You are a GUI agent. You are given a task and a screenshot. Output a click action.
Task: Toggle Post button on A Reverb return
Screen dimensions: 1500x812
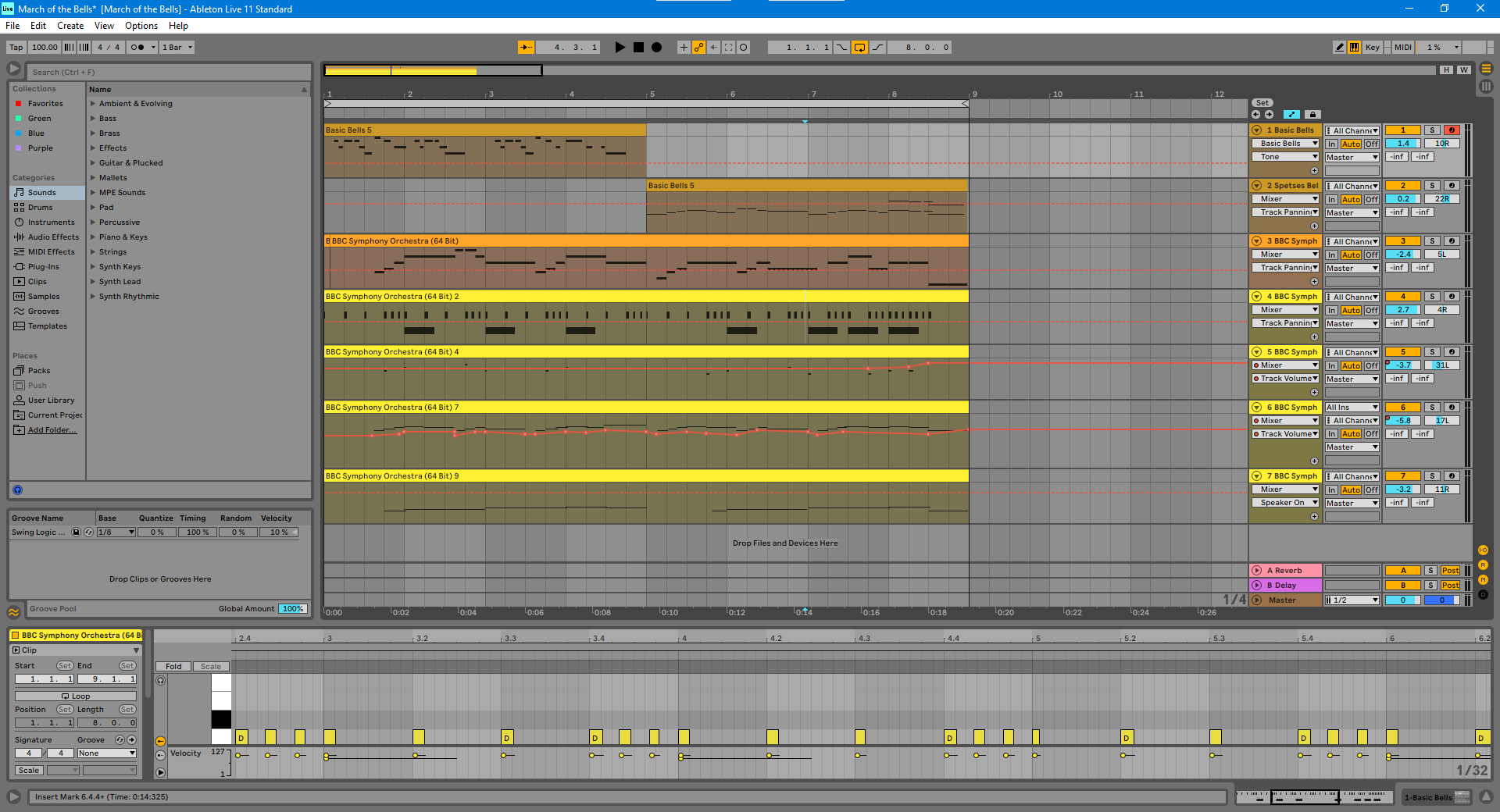click(x=1451, y=571)
